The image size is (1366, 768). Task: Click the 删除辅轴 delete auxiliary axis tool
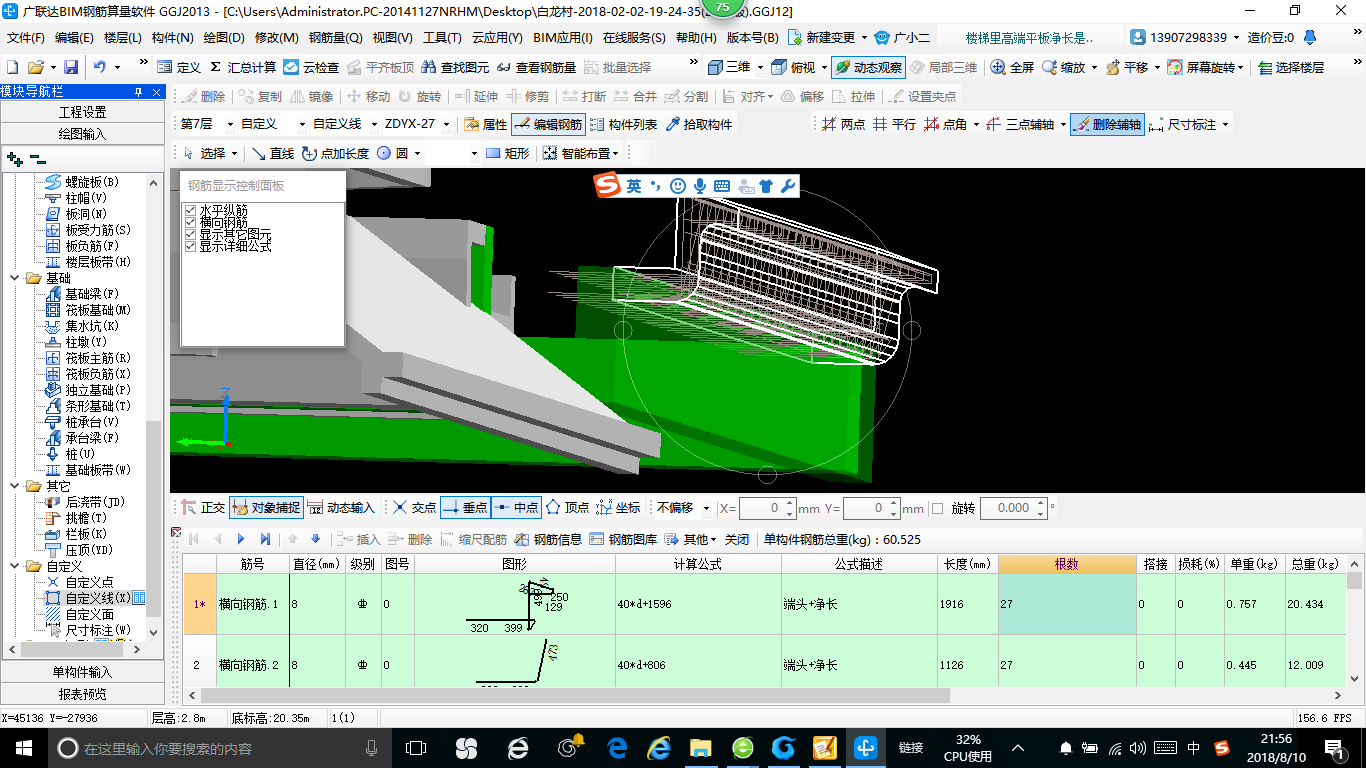click(1106, 124)
